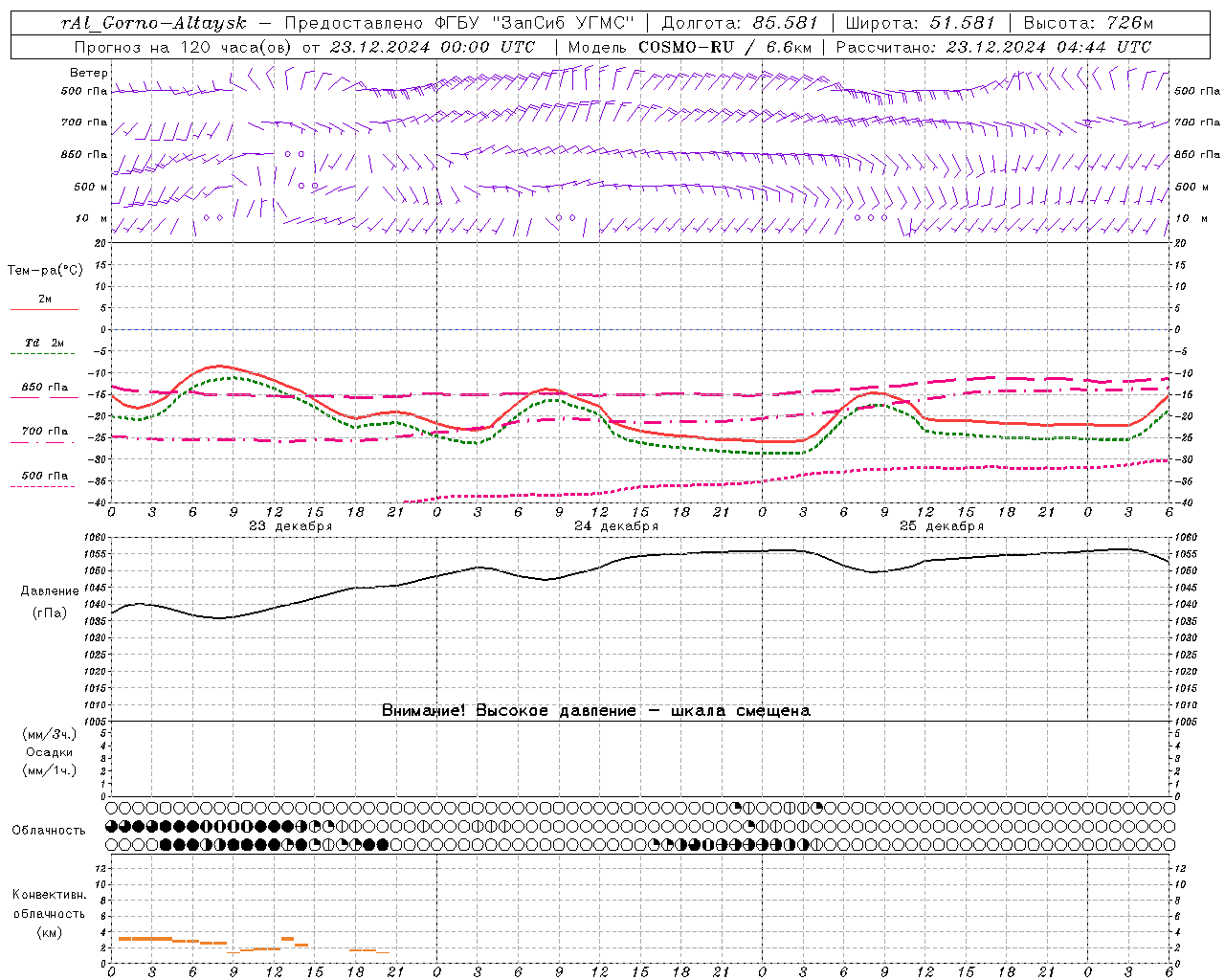The image size is (1225, 980).
Task: Click the warning Внимание! Высокое давление — шкала смещена
Action: 596,710
